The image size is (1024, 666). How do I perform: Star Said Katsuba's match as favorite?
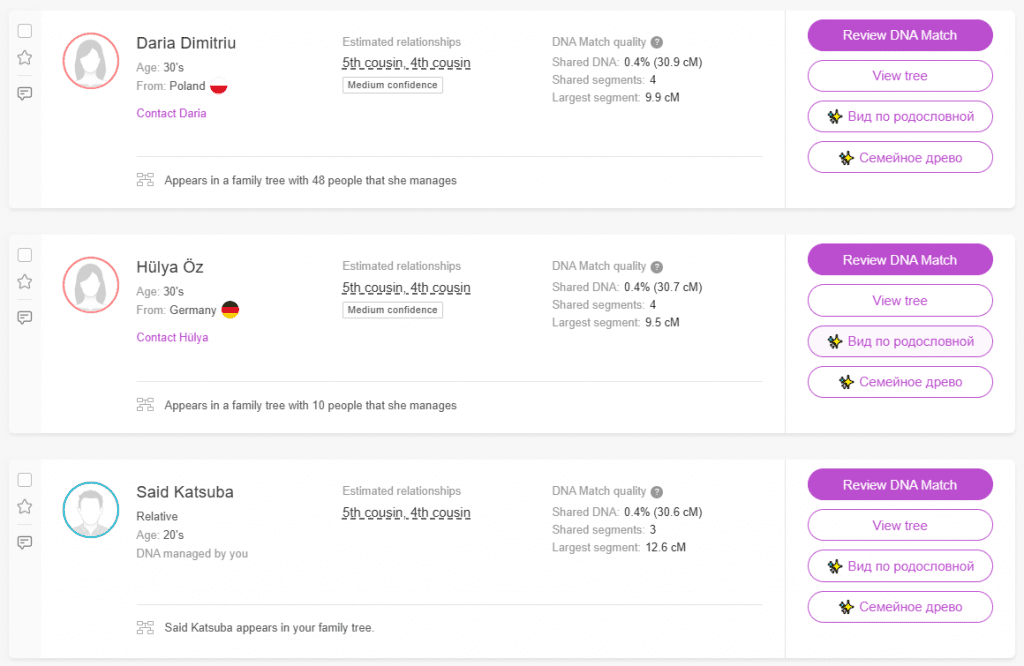(25, 507)
